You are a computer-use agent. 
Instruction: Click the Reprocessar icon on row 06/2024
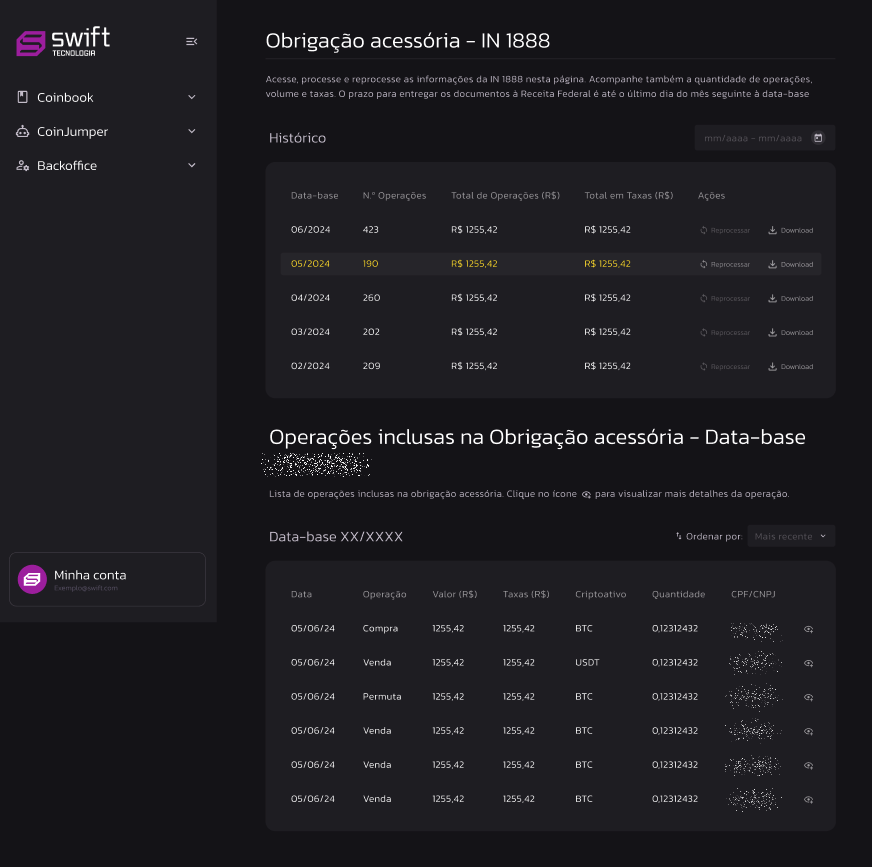tap(703, 229)
